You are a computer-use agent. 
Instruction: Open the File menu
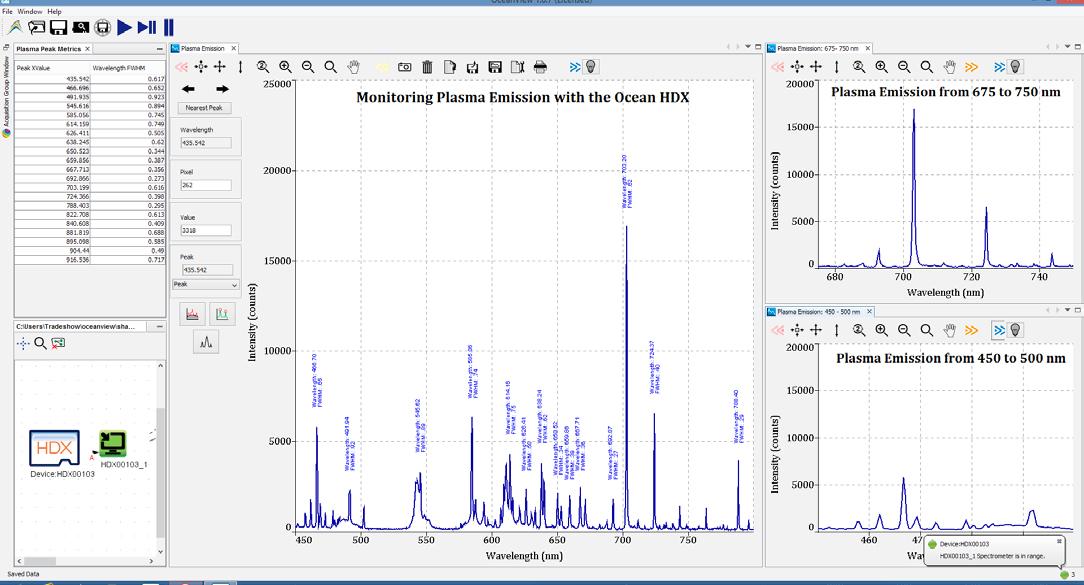pos(7,11)
